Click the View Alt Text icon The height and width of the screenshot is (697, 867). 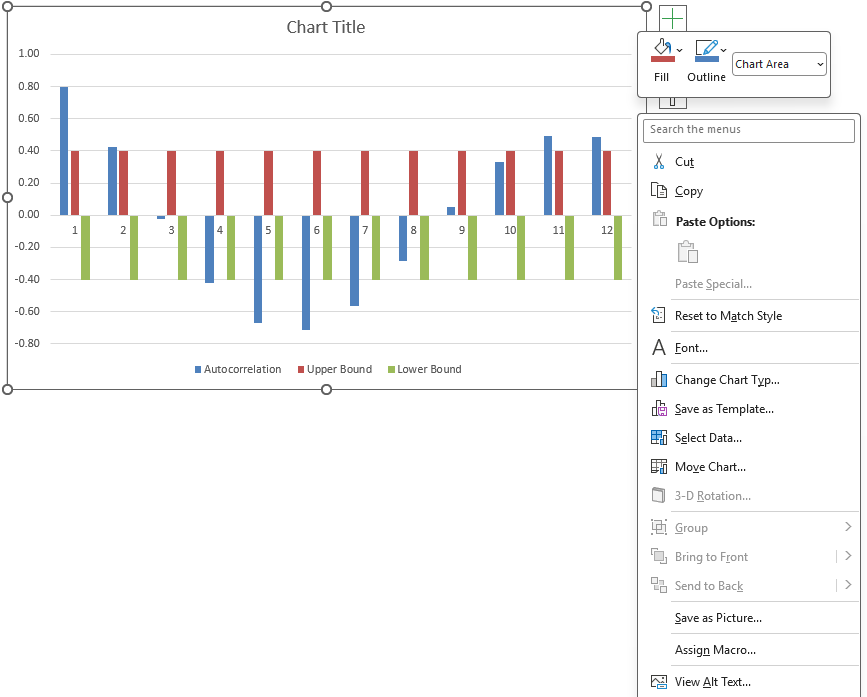659,682
